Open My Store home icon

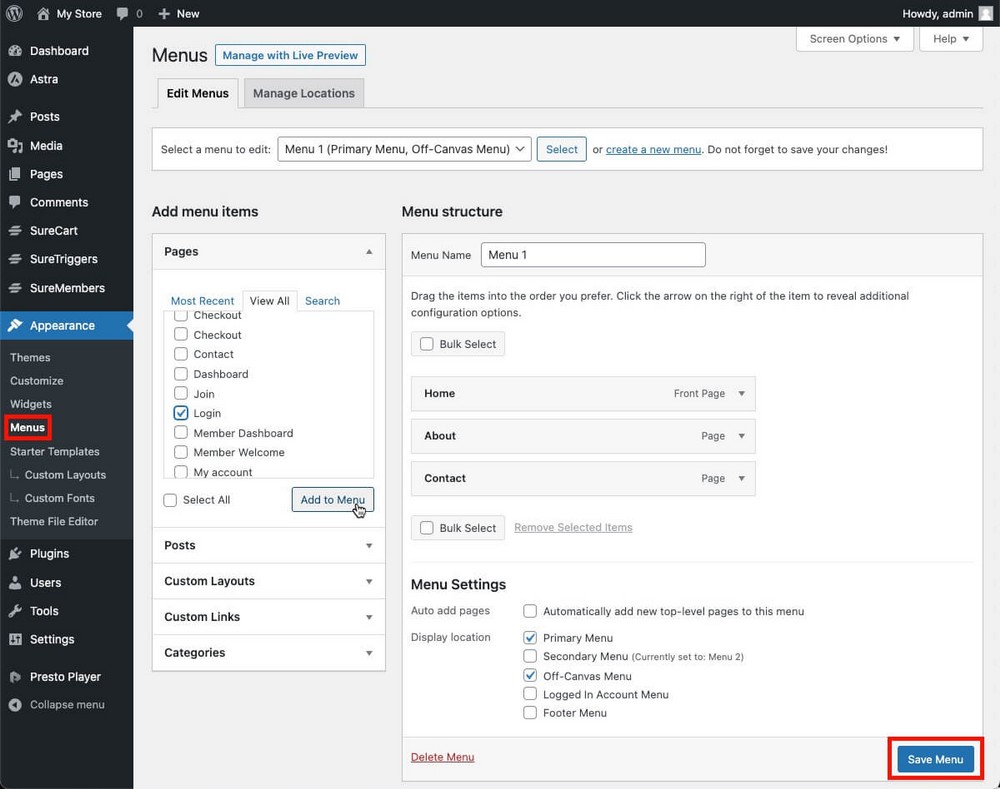43,13
